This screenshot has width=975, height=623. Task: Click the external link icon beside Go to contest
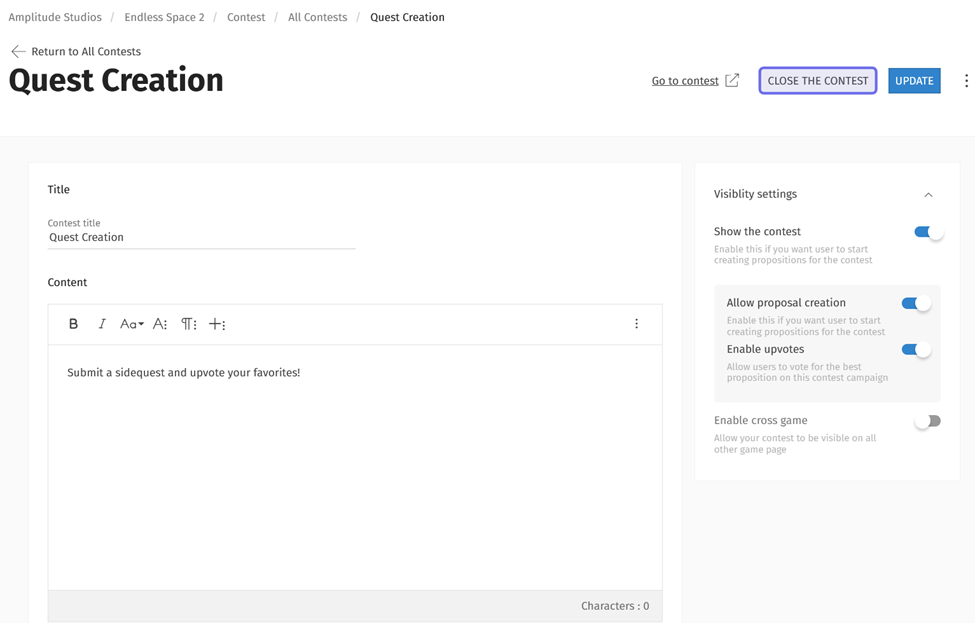(x=732, y=81)
